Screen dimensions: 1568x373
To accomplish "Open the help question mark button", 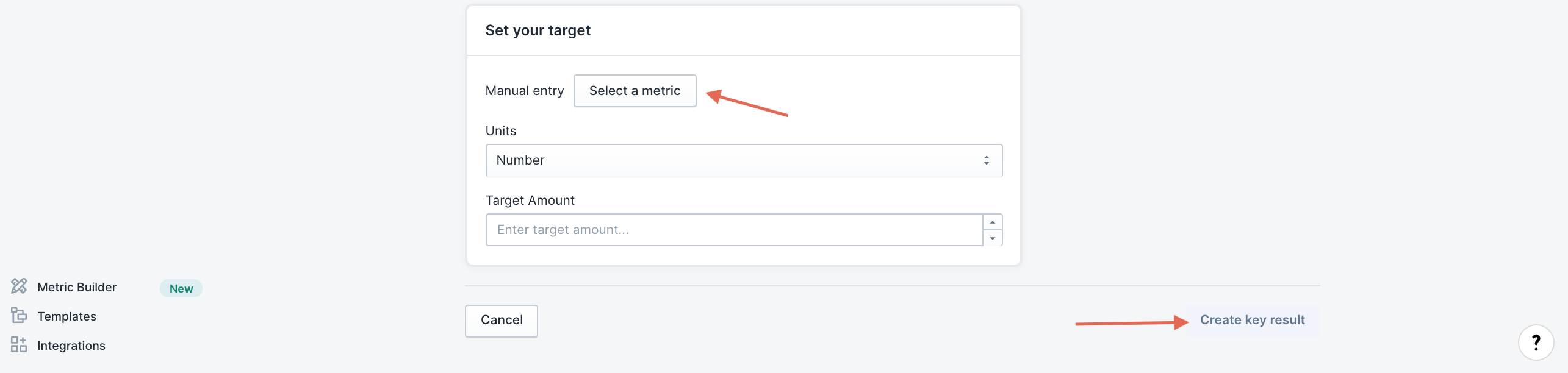I will click(1536, 343).
